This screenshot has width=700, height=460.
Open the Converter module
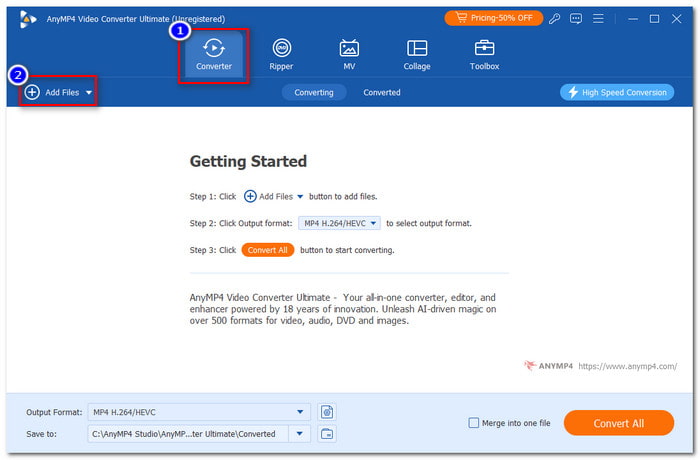click(x=214, y=55)
